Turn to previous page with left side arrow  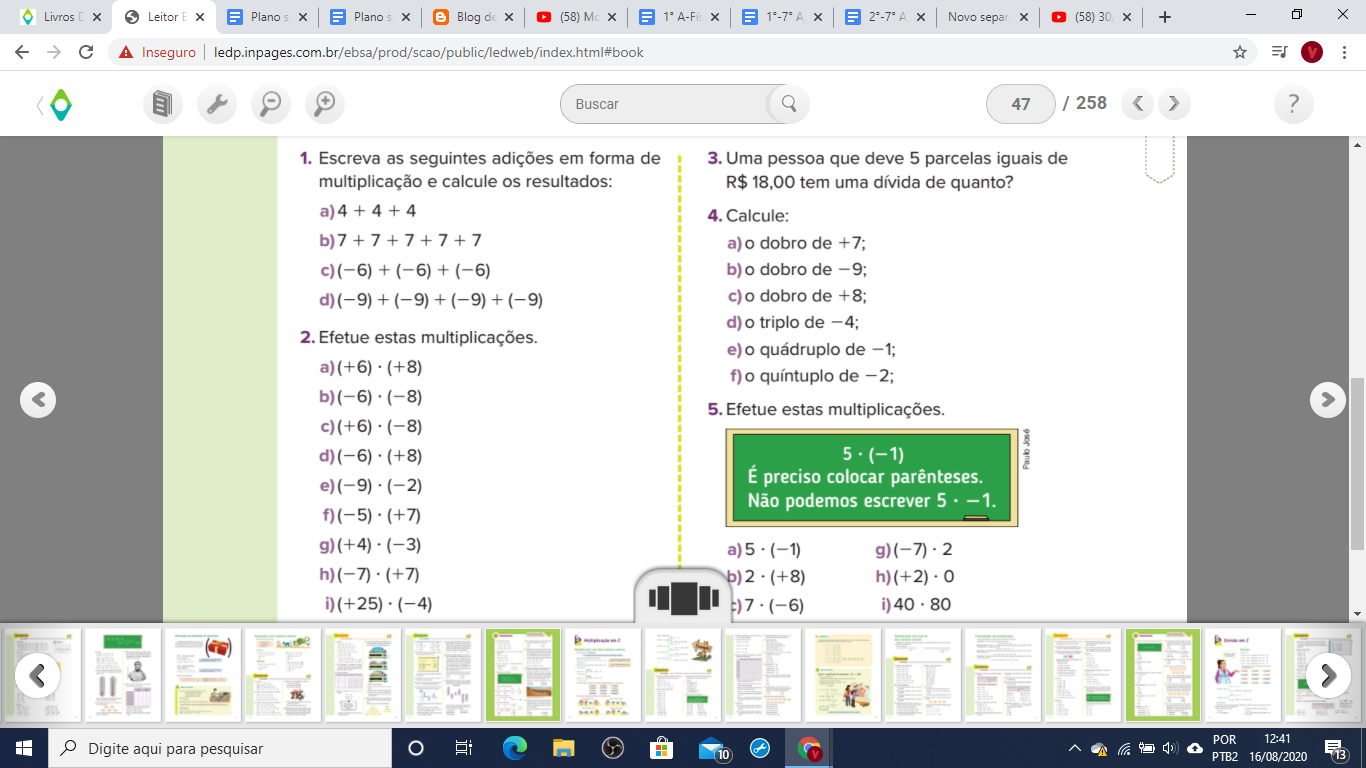click(38, 400)
